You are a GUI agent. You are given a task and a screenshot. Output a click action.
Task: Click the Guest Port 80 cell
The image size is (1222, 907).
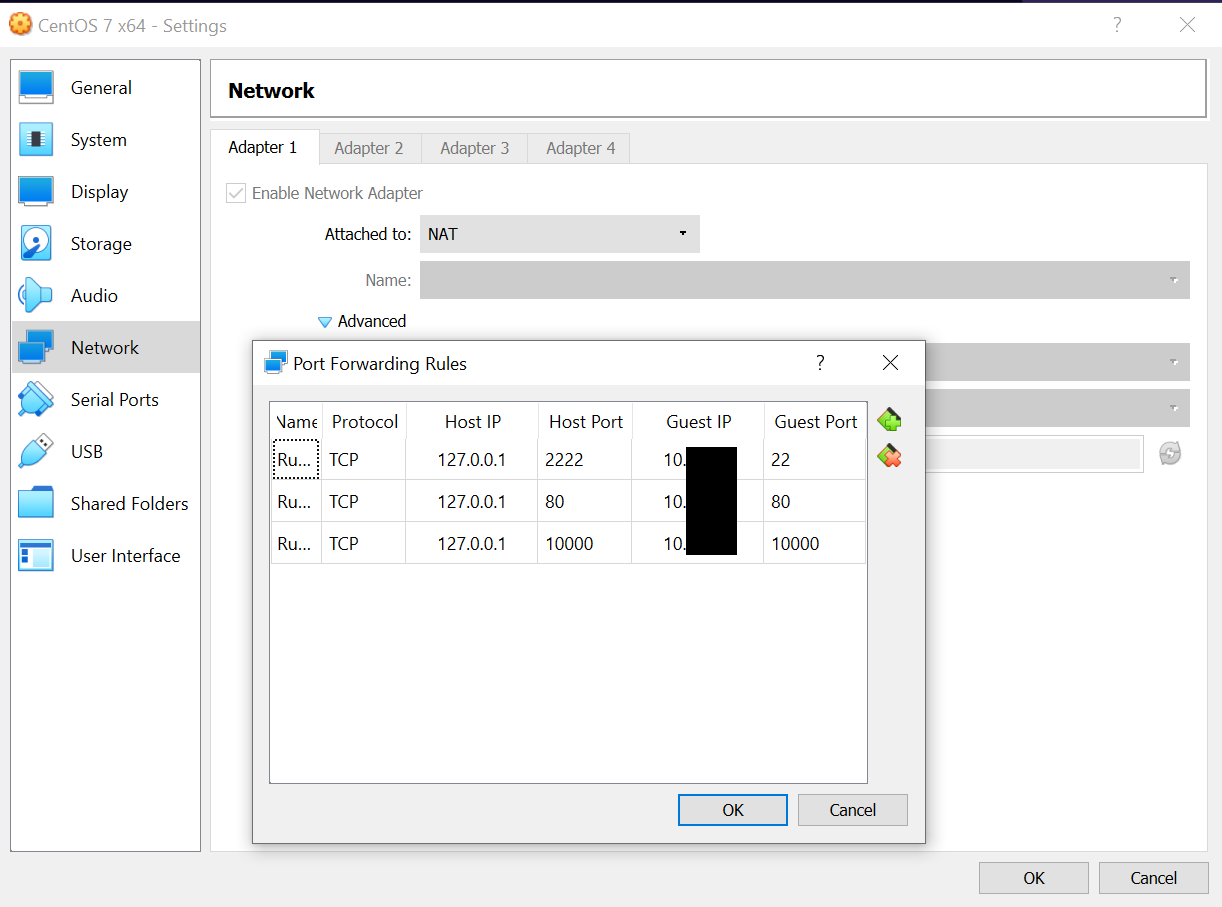815,502
